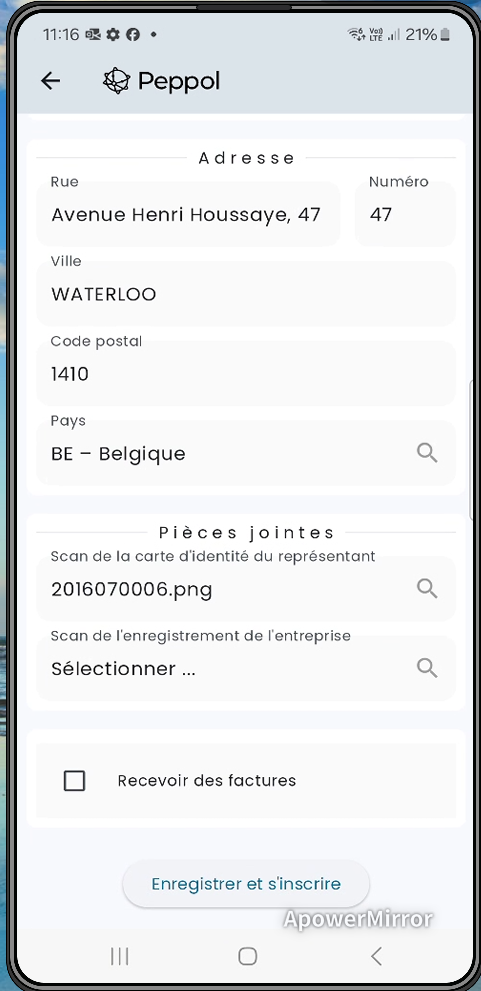The image size is (481, 991).
Task: Tap settings gear in status bar
Action: (x=113, y=35)
